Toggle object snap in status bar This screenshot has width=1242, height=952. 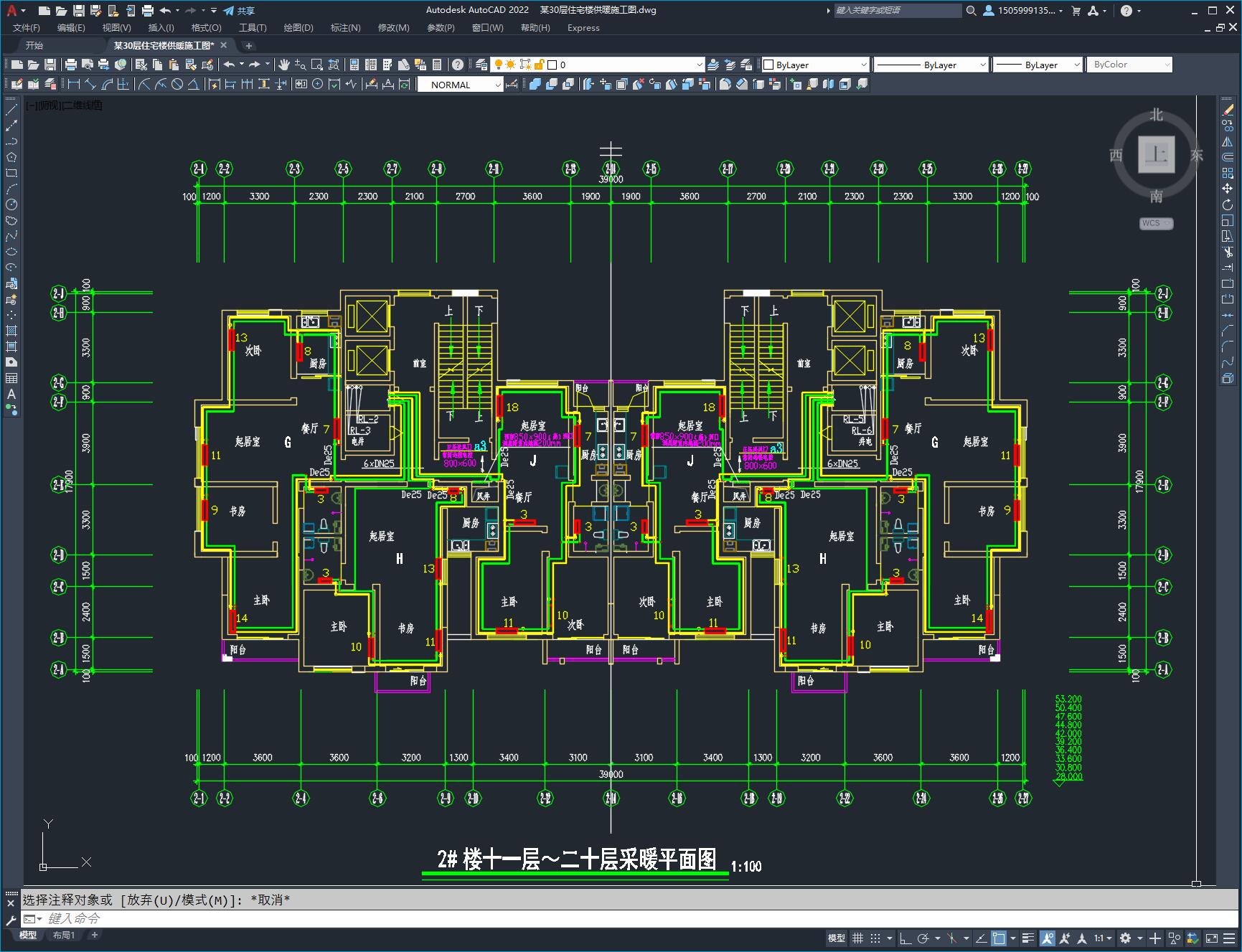pos(998,938)
